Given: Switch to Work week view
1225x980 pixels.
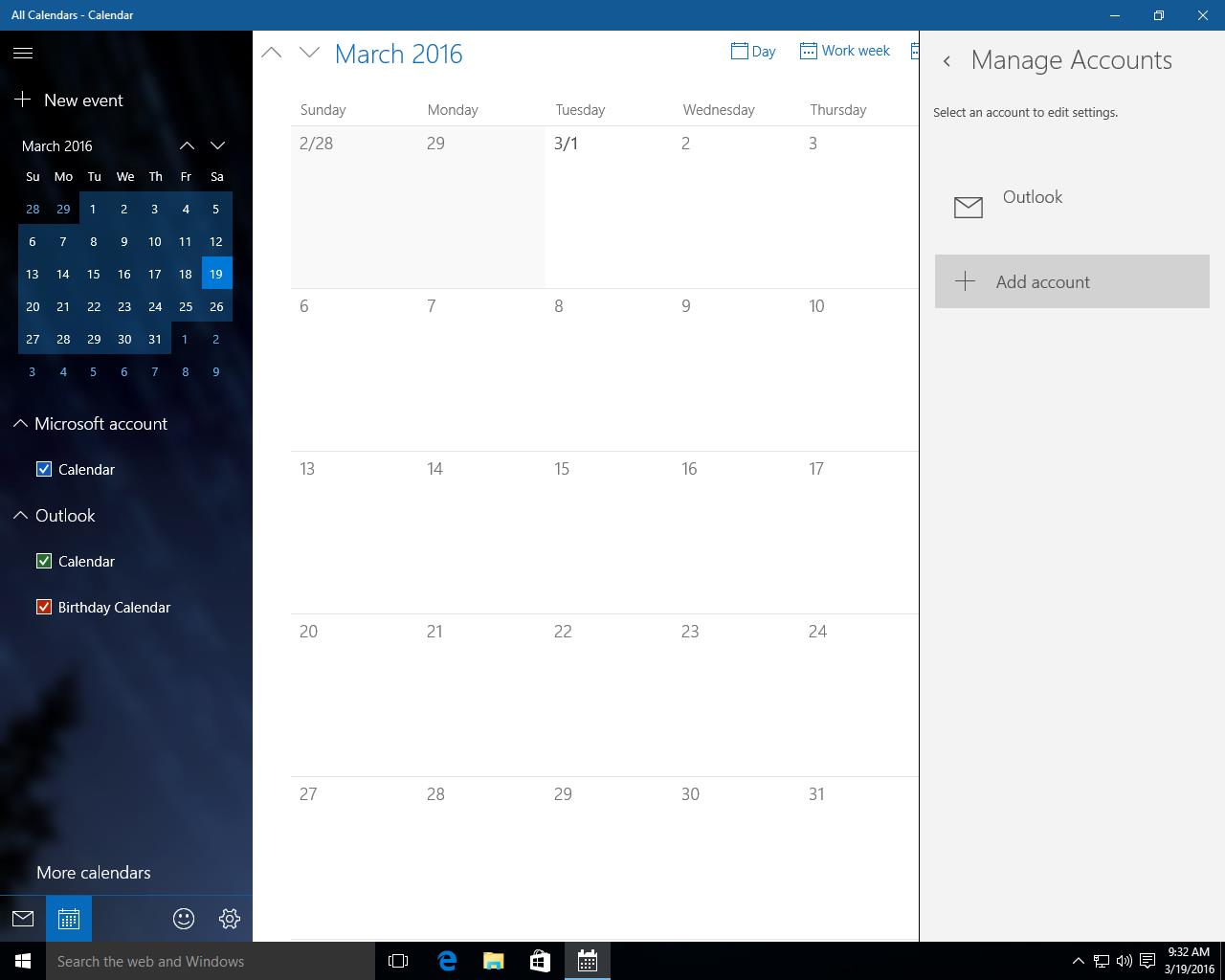Looking at the screenshot, I should coord(845,51).
